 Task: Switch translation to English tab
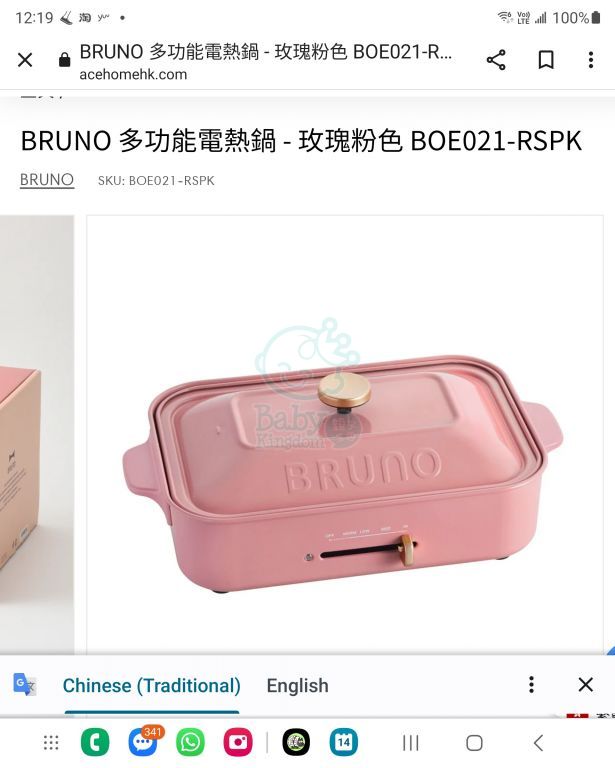(297, 686)
